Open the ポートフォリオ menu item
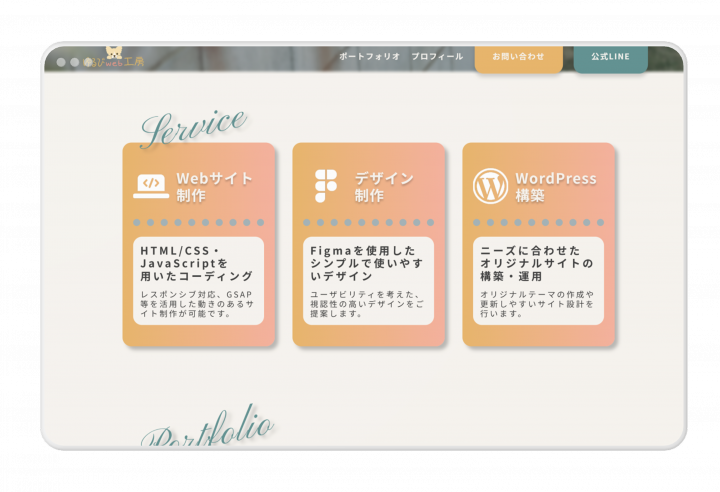The image size is (720, 492). 369,57
